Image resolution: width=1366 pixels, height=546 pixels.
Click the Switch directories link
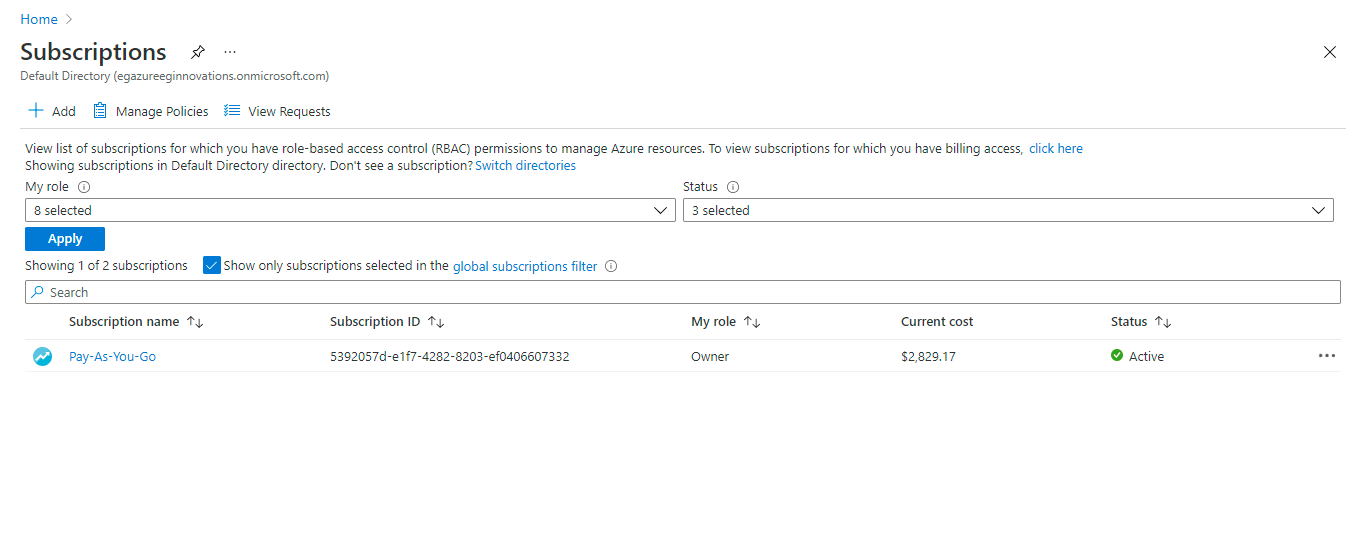[x=526, y=166]
